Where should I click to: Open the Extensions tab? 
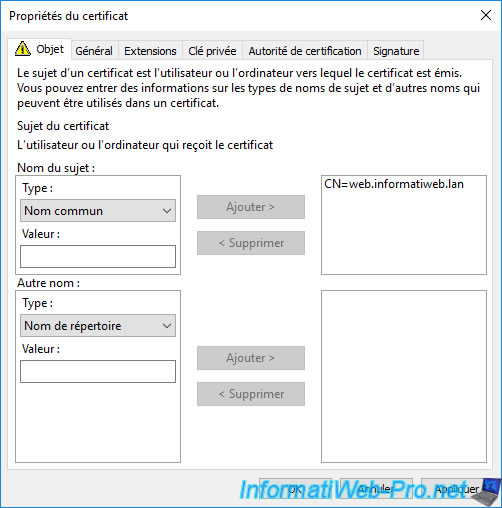tap(150, 51)
